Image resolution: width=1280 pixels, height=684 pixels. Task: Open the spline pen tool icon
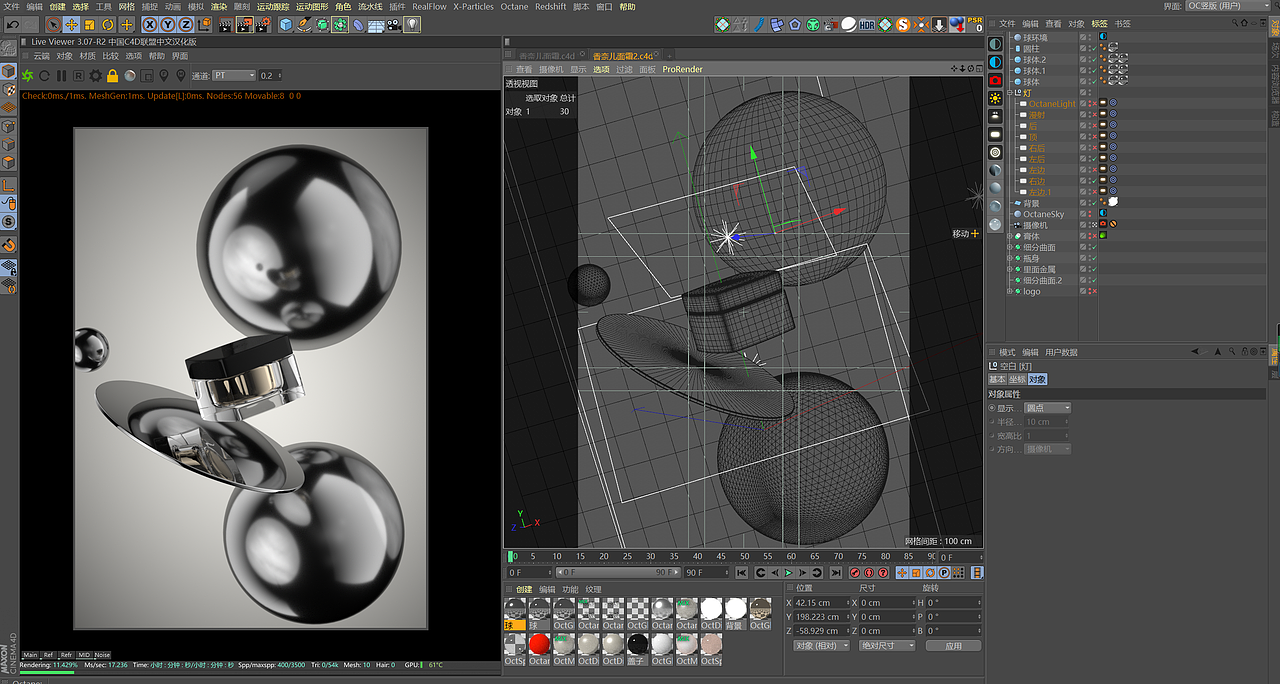pyautogui.click(x=303, y=25)
